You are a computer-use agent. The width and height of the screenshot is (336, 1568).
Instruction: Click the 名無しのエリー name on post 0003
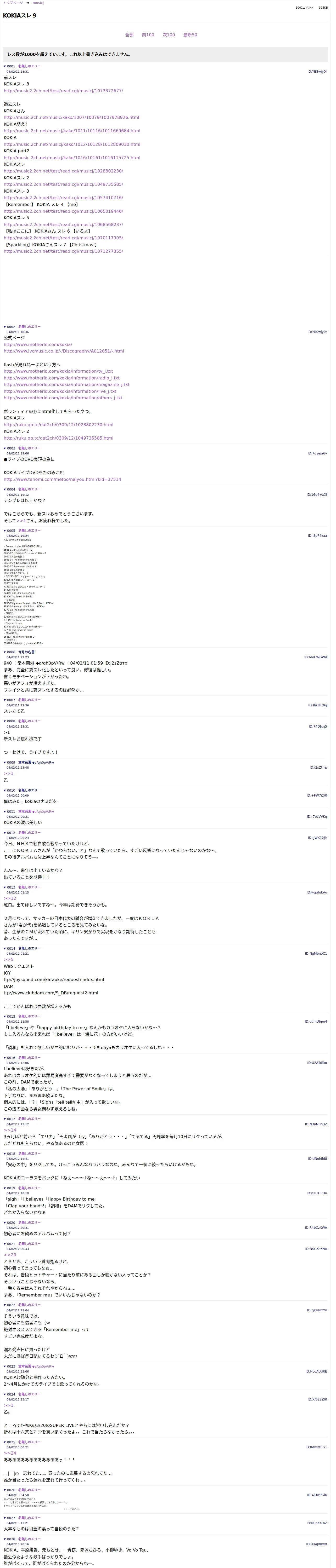(x=30, y=449)
